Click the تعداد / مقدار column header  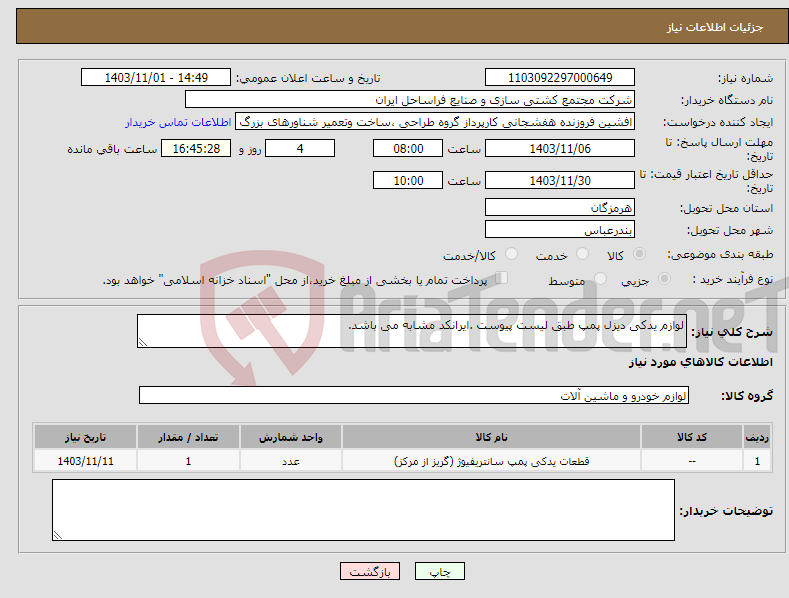(188, 437)
